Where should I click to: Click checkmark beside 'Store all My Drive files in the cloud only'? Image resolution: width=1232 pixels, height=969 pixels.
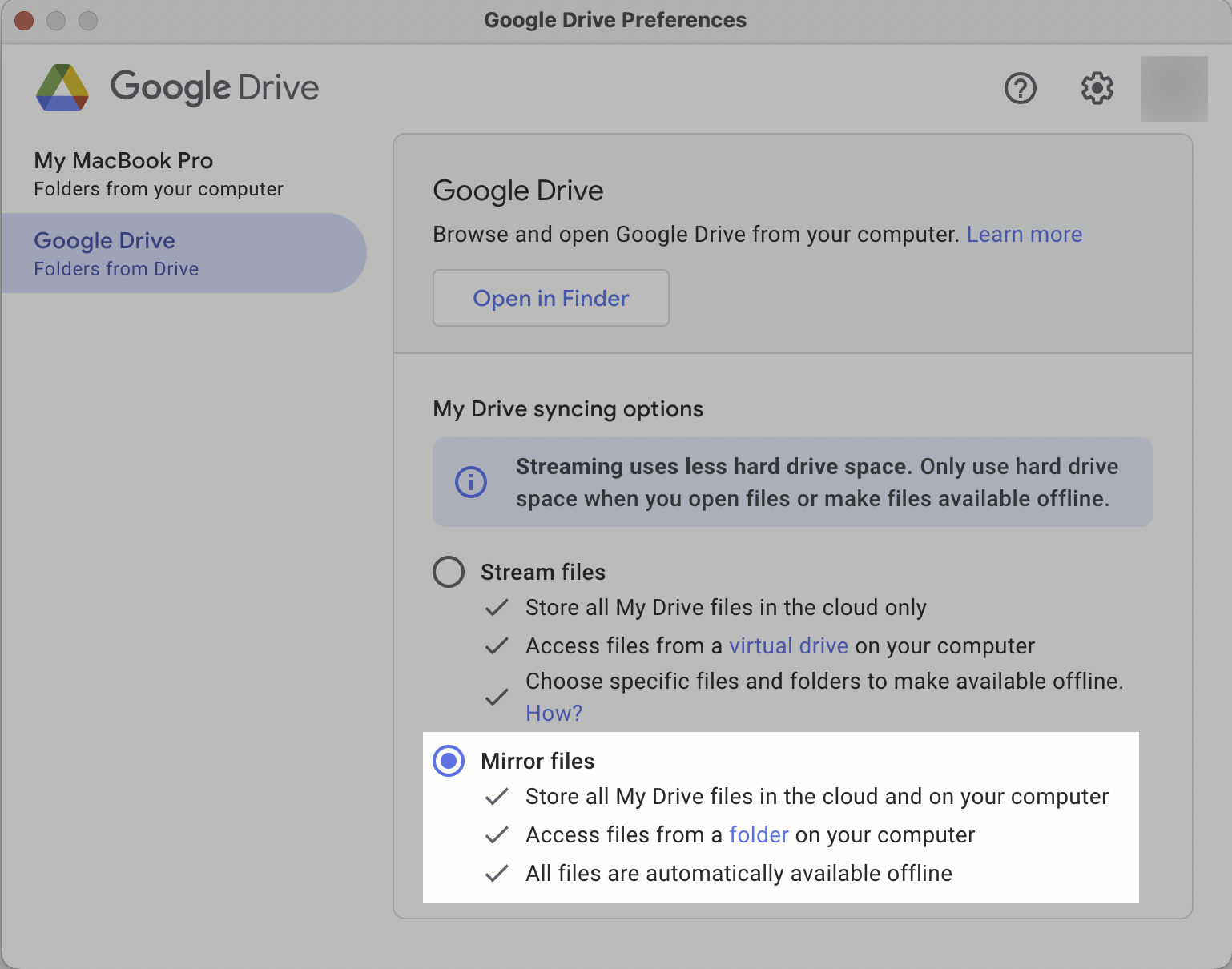click(x=497, y=608)
